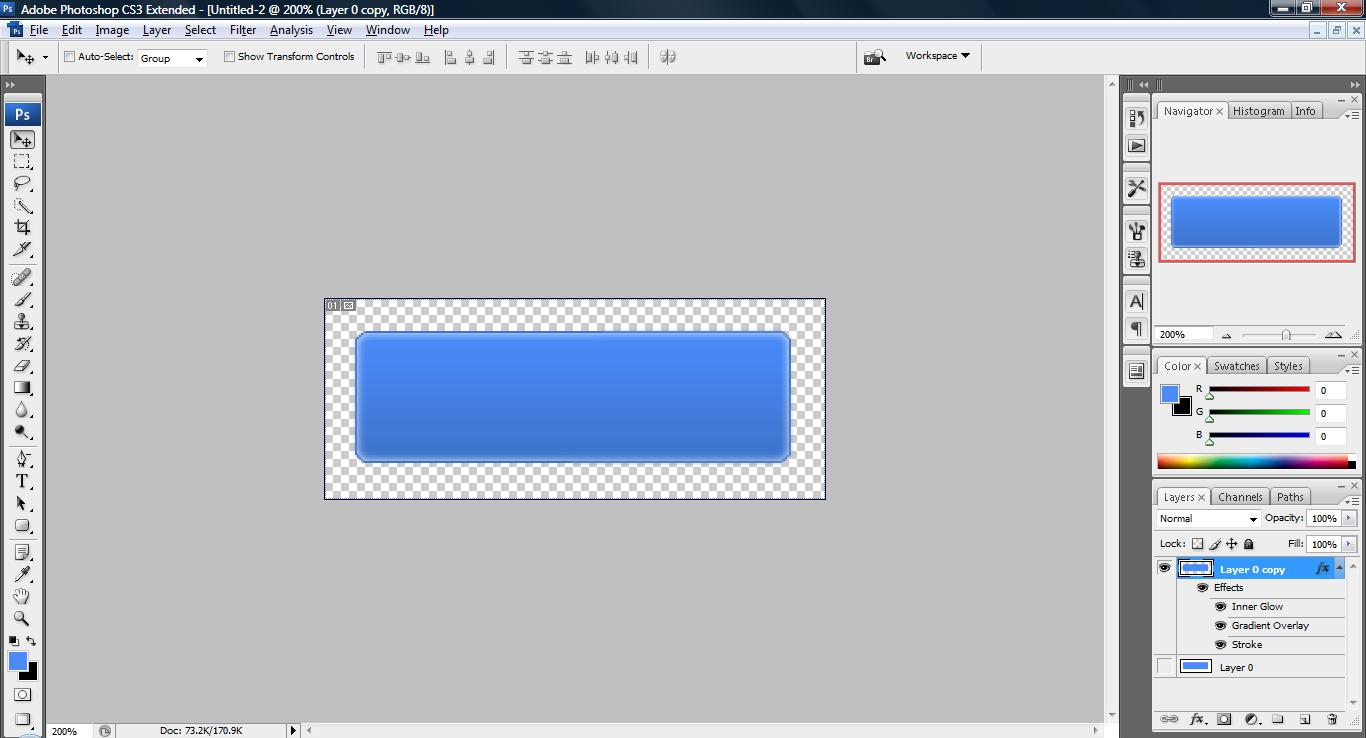
Task: Click the add layer style fx icon
Action: click(1197, 719)
